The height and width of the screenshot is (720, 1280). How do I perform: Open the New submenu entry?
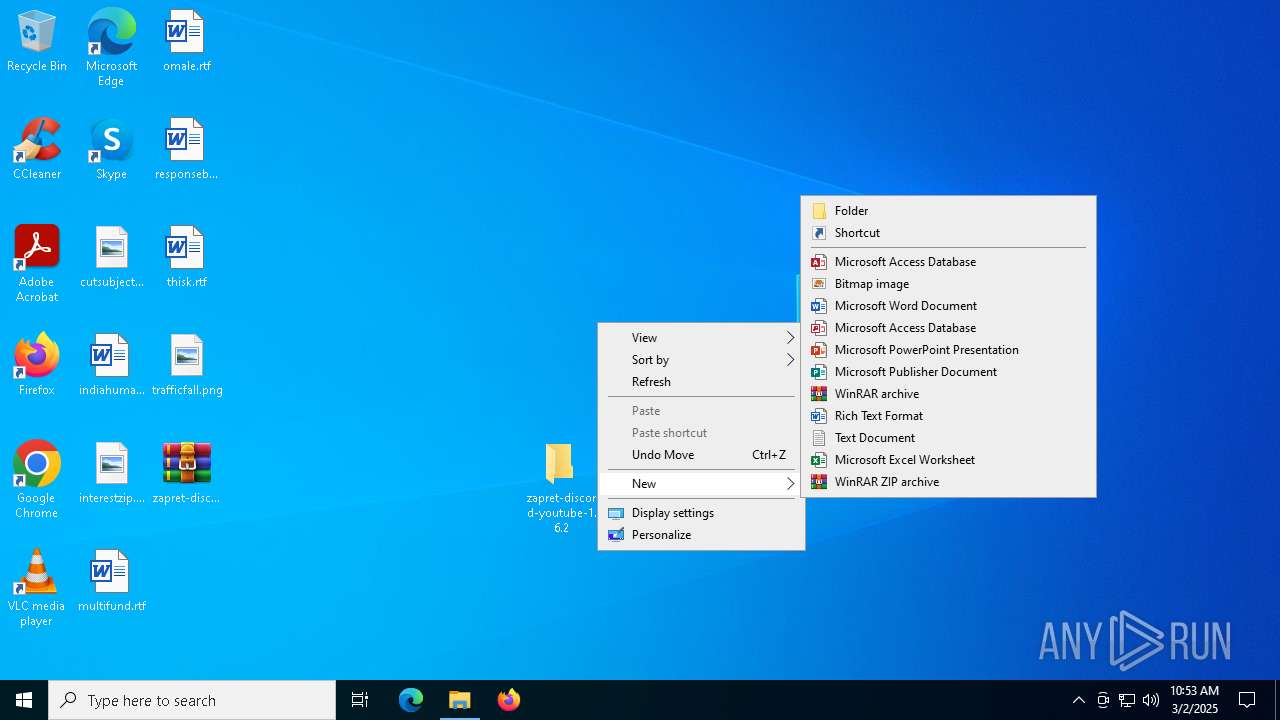pyautogui.click(x=701, y=484)
